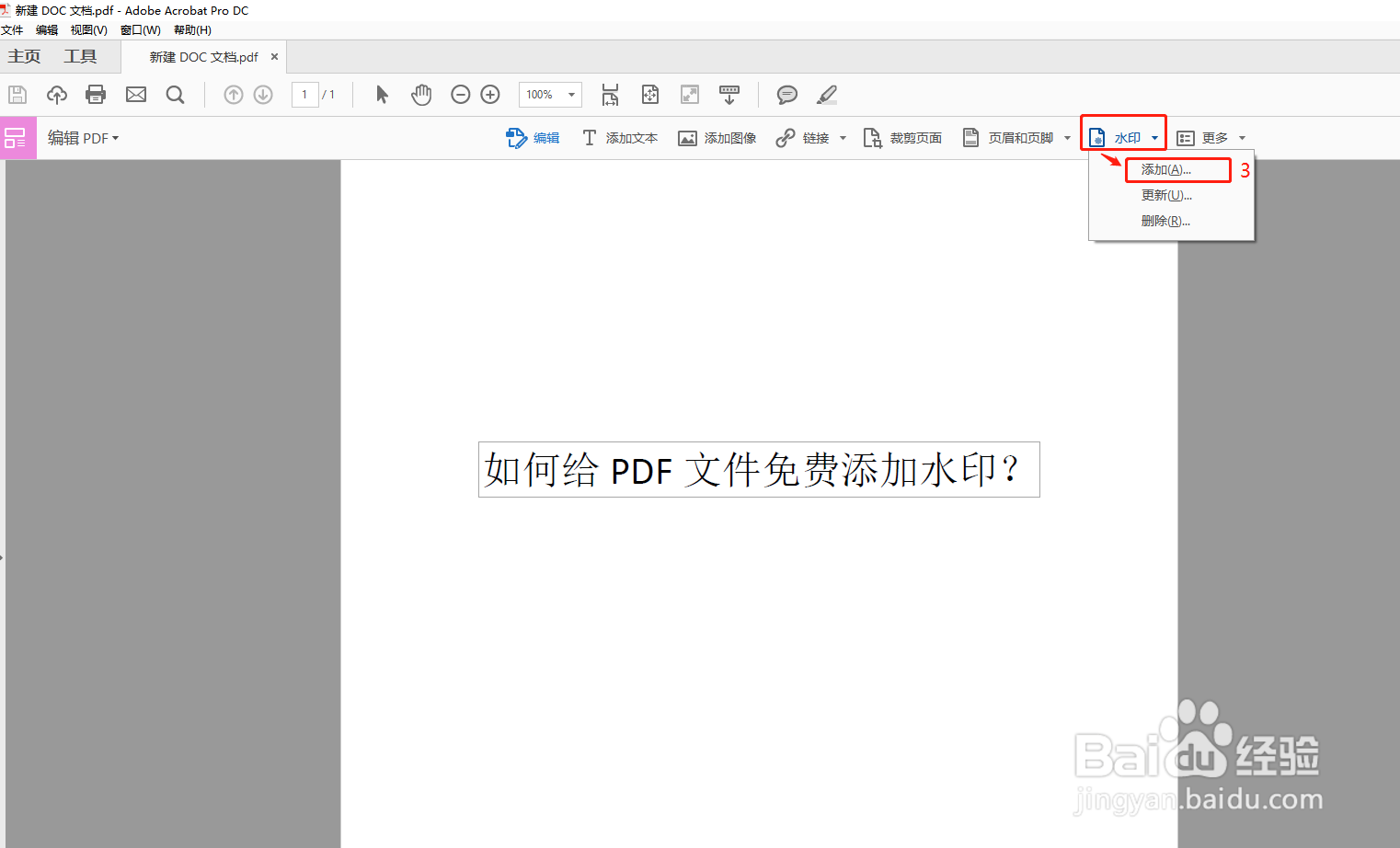Enter full screen mode icon
Viewport: 1400px width, 848px height.
pyautogui.click(x=690, y=95)
